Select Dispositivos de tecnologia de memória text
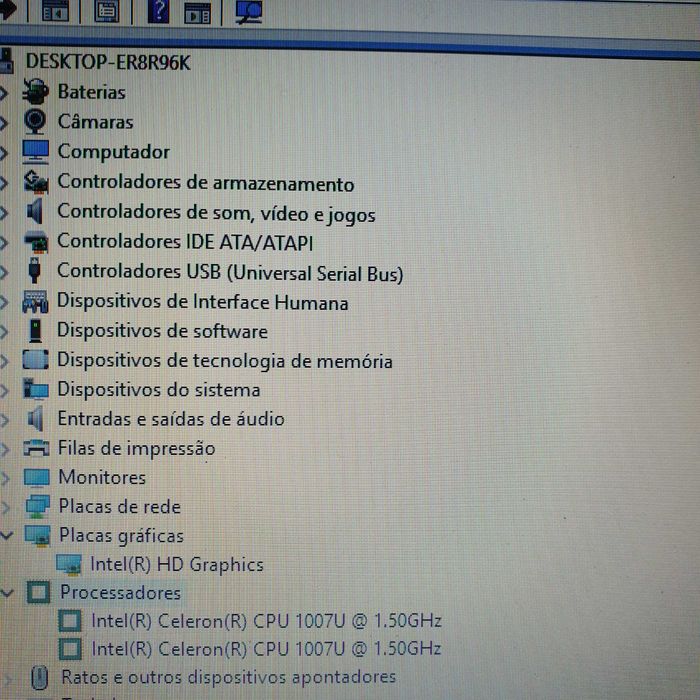Image resolution: width=700 pixels, height=700 pixels. coord(225,361)
